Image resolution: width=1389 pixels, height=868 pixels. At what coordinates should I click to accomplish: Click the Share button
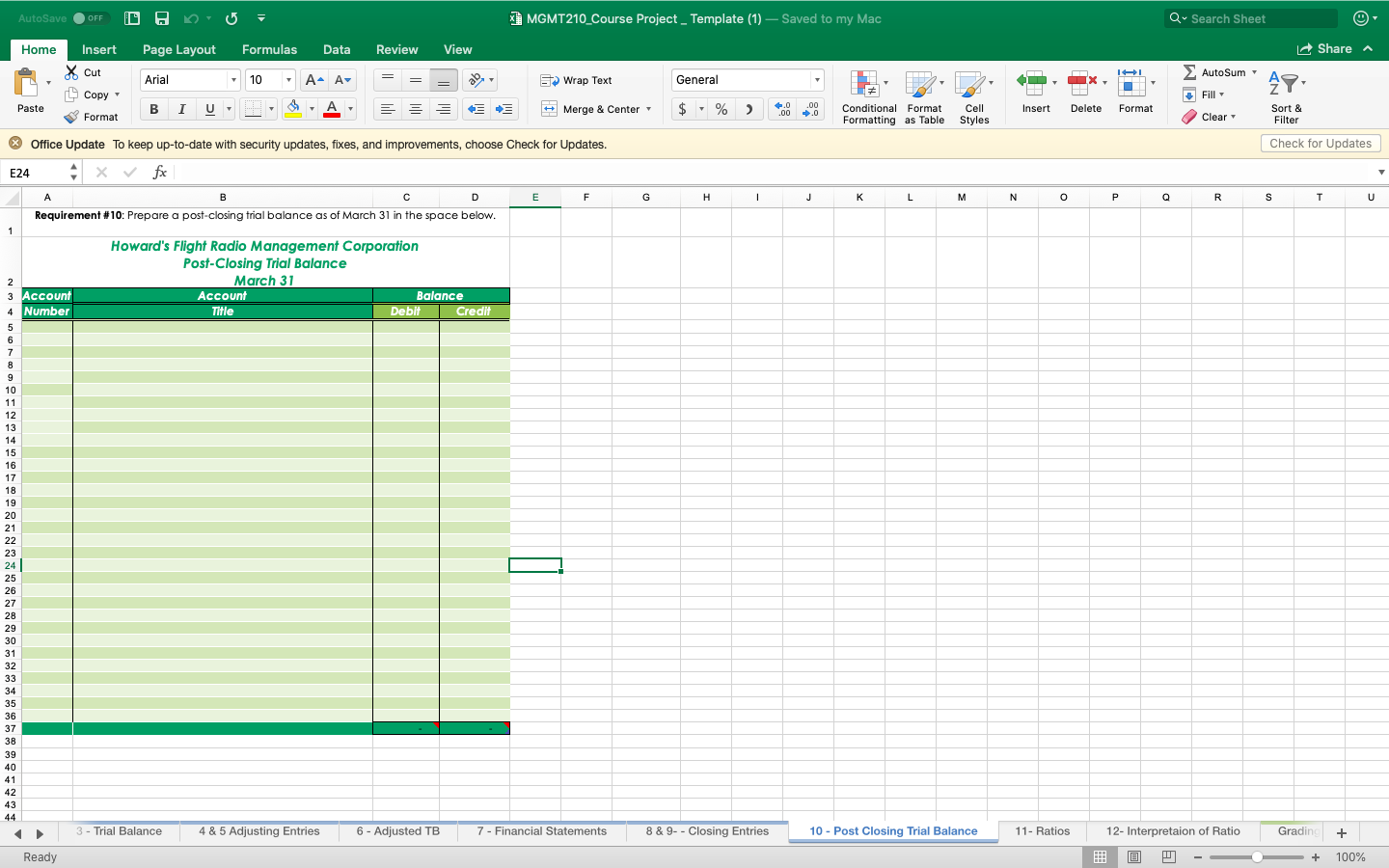tap(1336, 48)
